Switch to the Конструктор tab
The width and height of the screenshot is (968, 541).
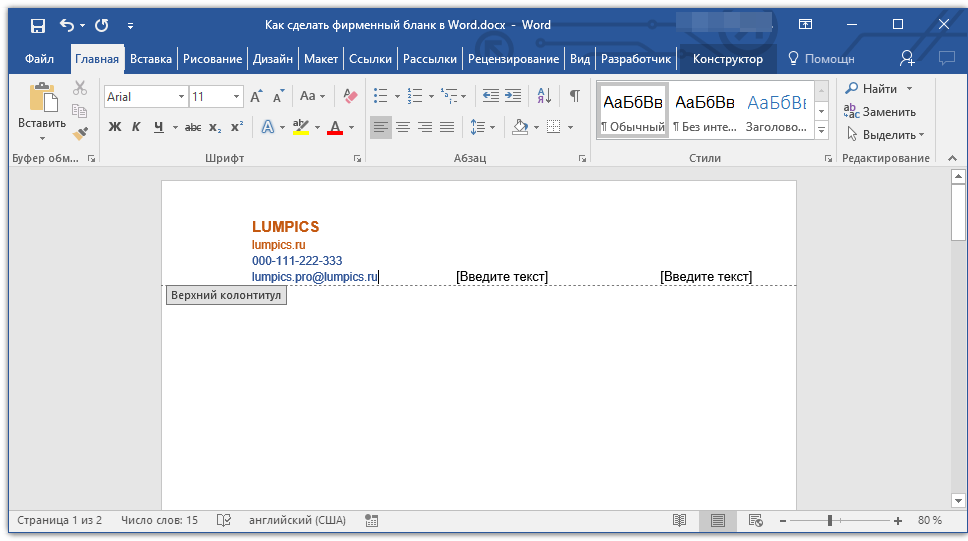(x=727, y=59)
